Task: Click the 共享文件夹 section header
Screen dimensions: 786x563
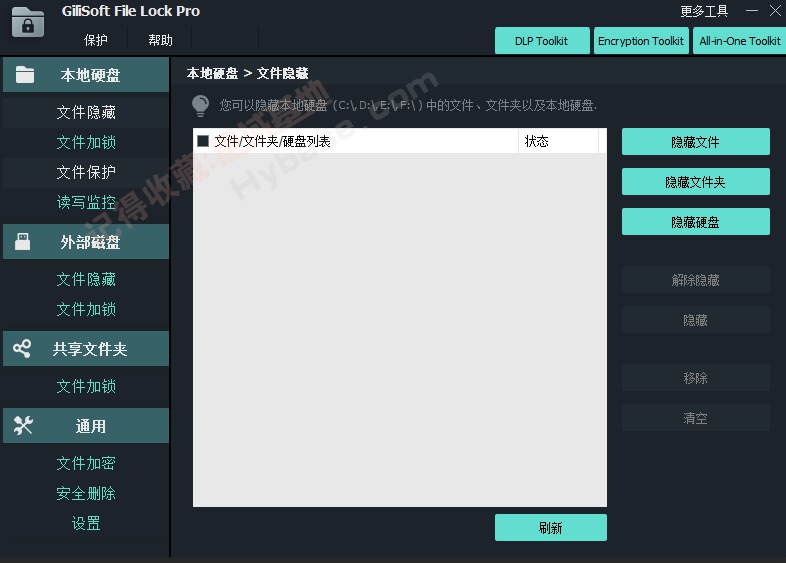Action: [x=86, y=348]
